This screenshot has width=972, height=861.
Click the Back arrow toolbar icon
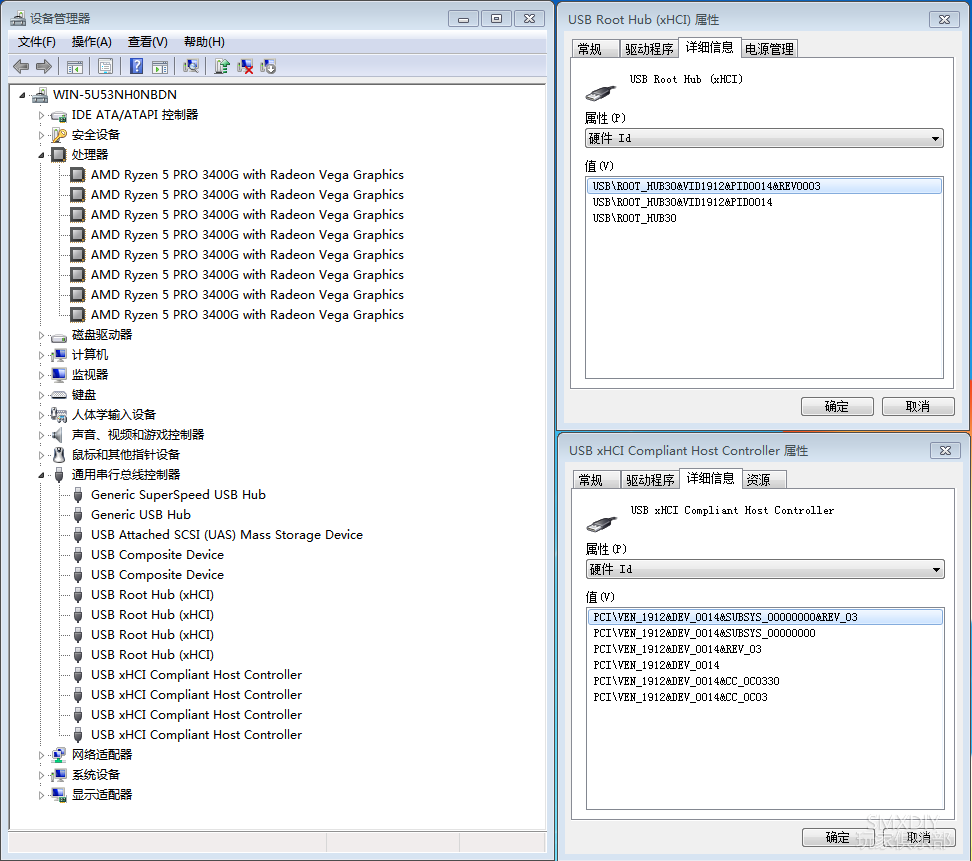pos(21,66)
